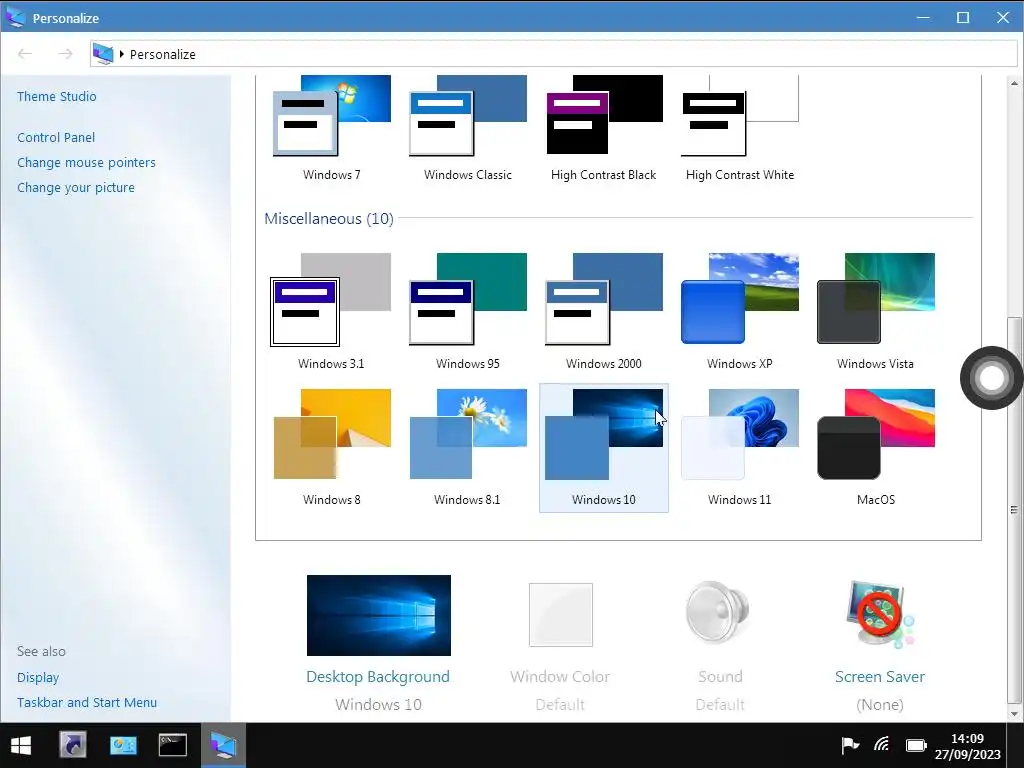Click the Personalize address bar field
The width and height of the screenshot is (1024, 768).
click(553, 54)
